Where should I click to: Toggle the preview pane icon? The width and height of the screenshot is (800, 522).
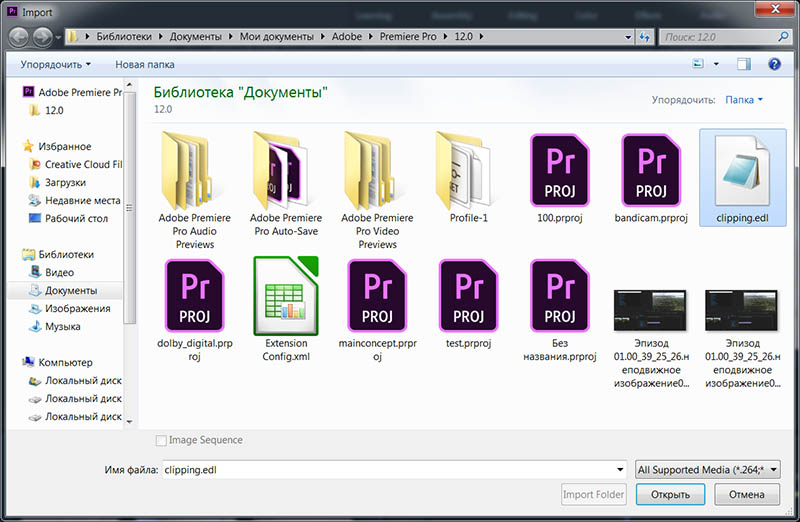(743, 64)
